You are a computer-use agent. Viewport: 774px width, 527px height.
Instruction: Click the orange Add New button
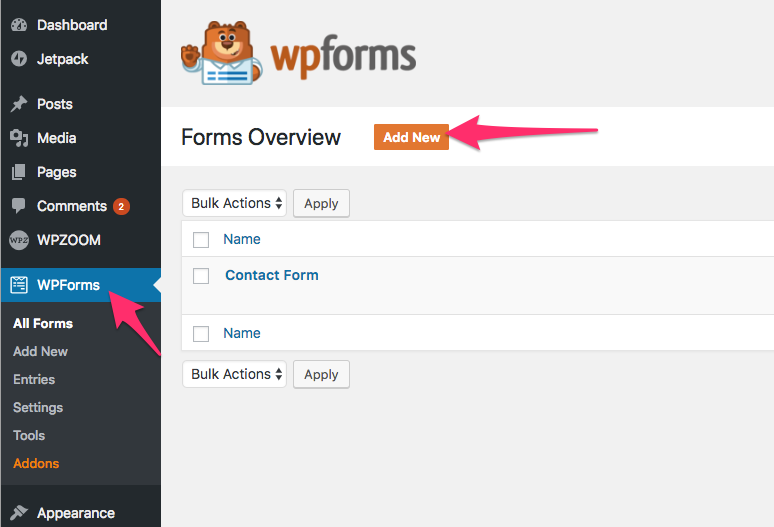click(x=411, y=137)
